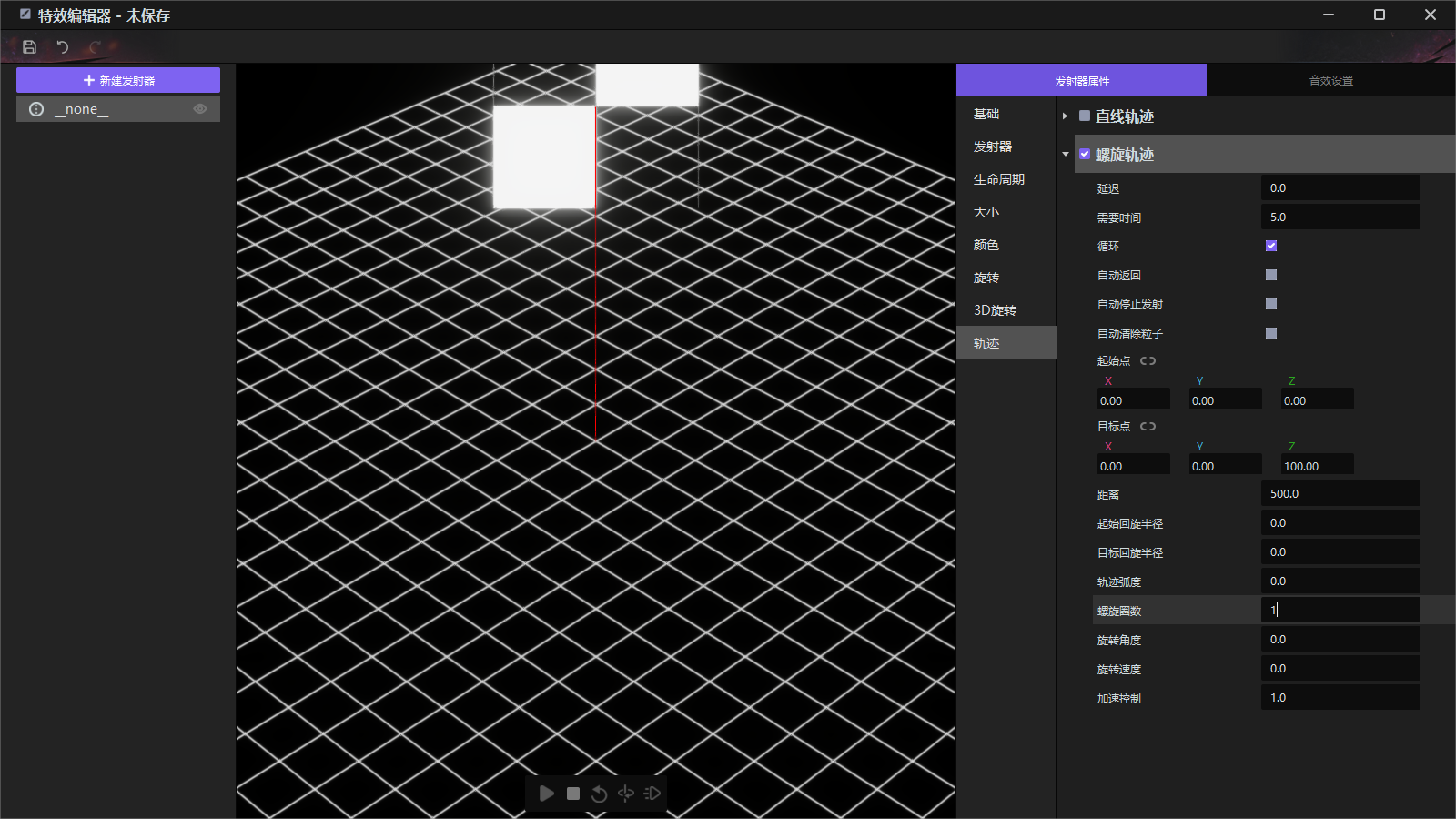The height and width of the screenshot is (819, 1456).
Task: Click the 起始点 Z field
Action: click(1317, 400)
